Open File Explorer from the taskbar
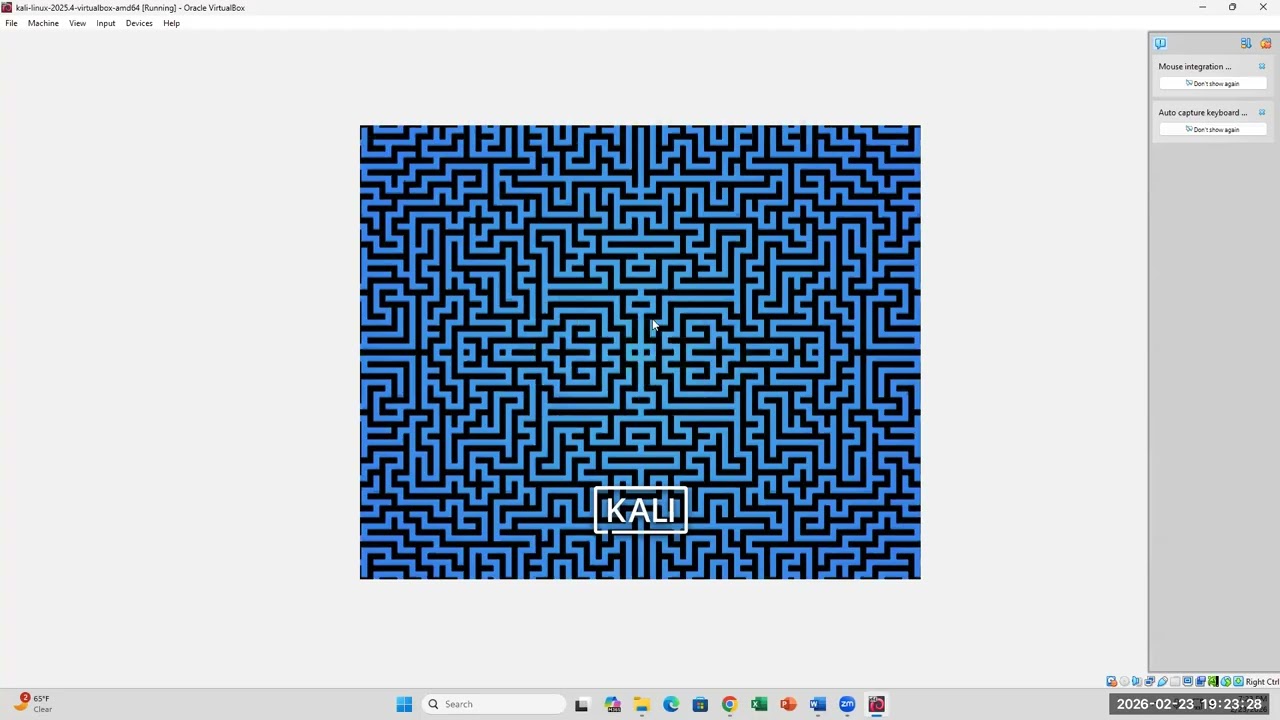This screenshot has height=720, width=1280. (641, 704)
